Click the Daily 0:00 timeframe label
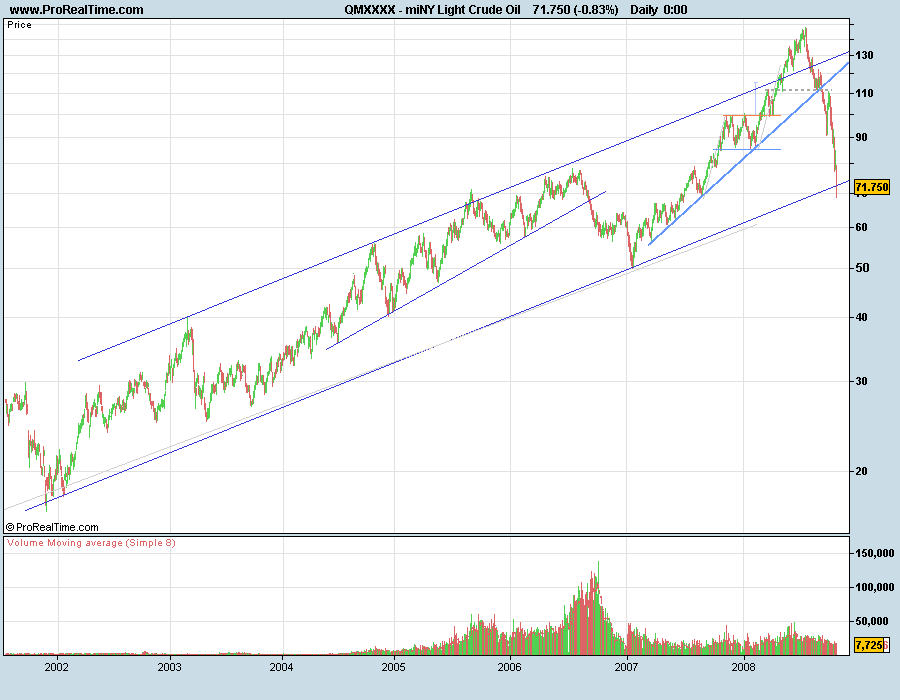This screenshot has height=700, width=900. (x=658, y=9)
